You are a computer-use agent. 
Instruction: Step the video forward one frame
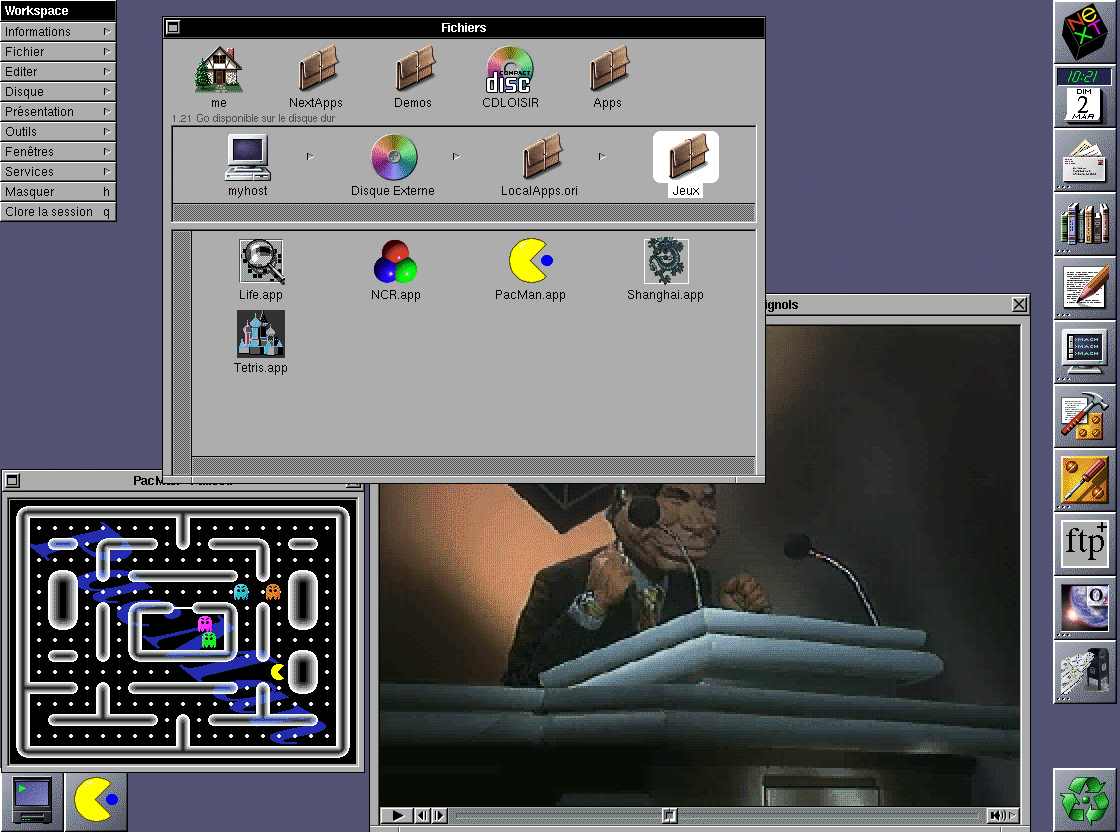[439, 815]
